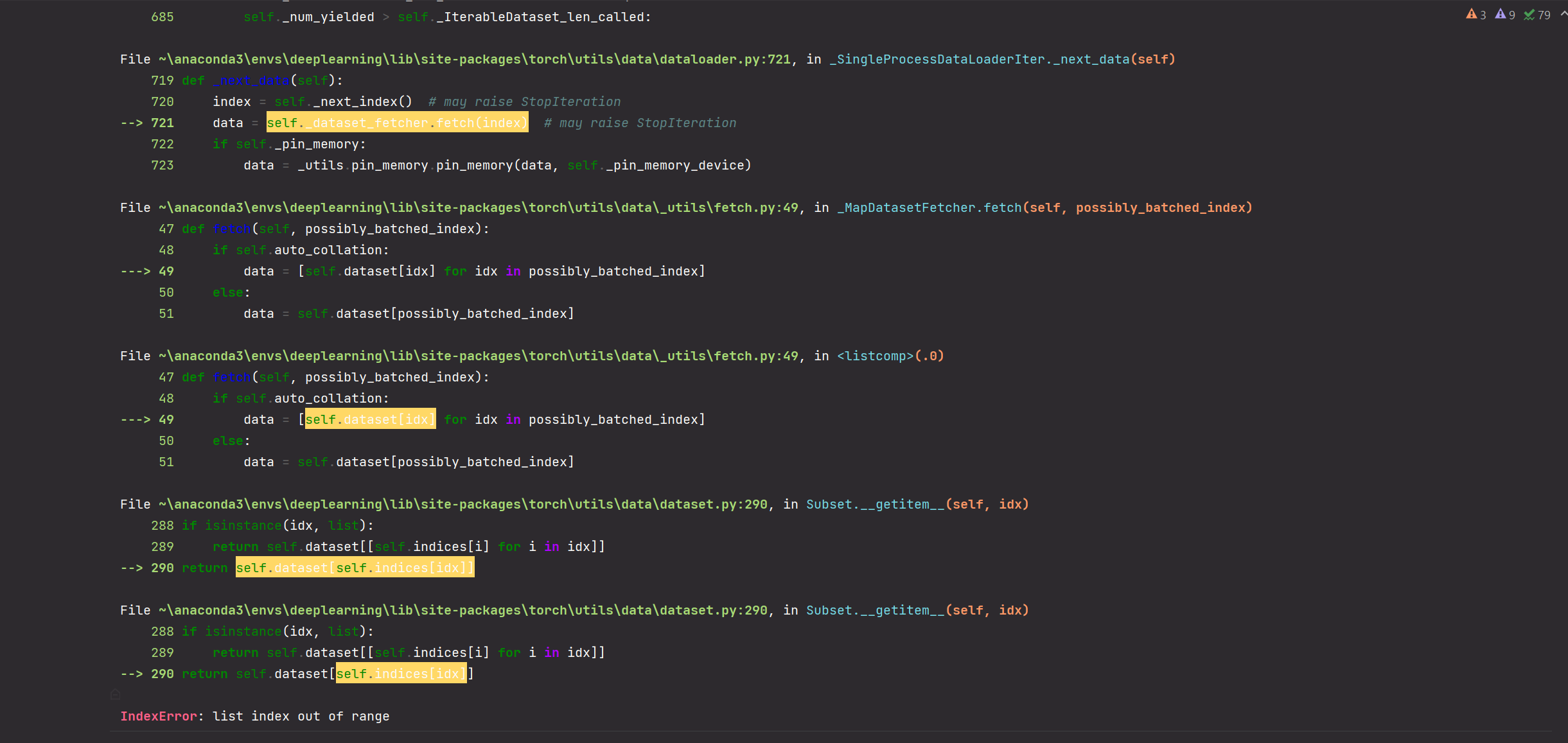
Task: Click the _SingleProcessDataLoaderIter._next_data function name
Action: point(979,59)
